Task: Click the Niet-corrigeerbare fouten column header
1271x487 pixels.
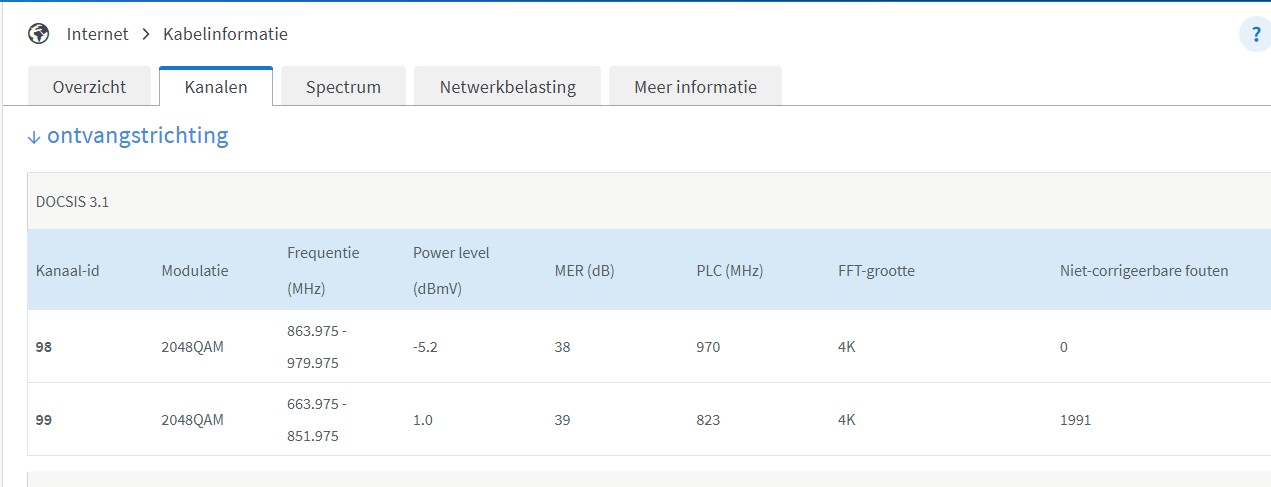Action: tap(1144, 271)
